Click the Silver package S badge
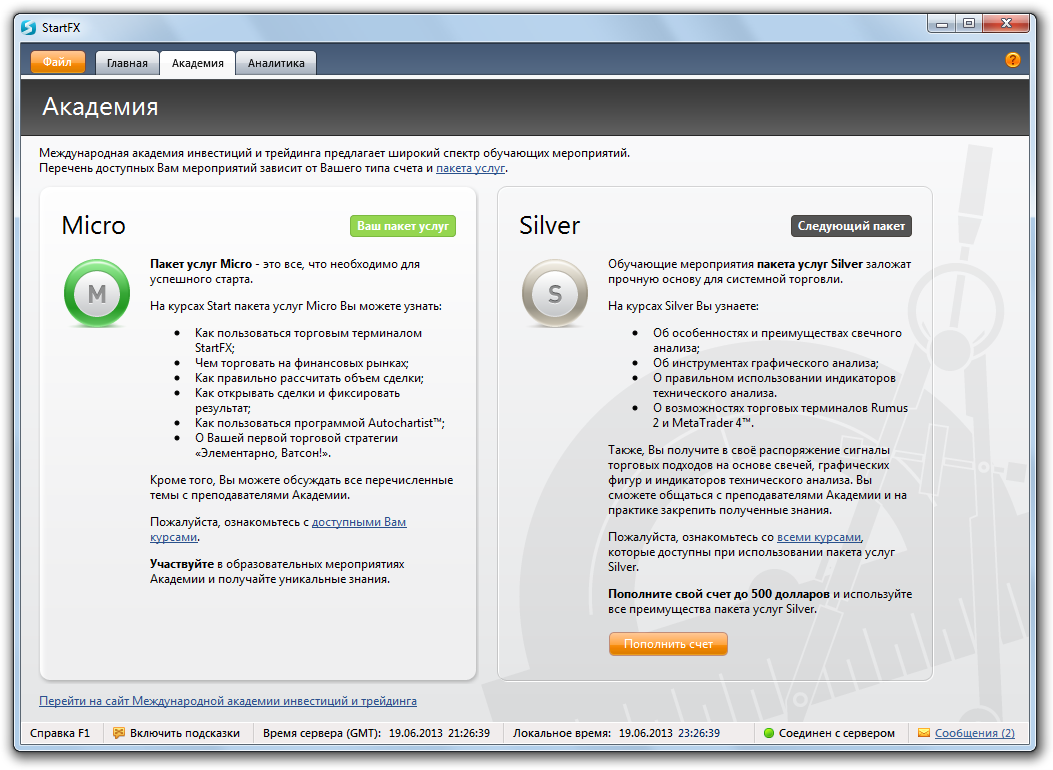The width and height of the screenshot is (1053, 770). tap(555, 293)
